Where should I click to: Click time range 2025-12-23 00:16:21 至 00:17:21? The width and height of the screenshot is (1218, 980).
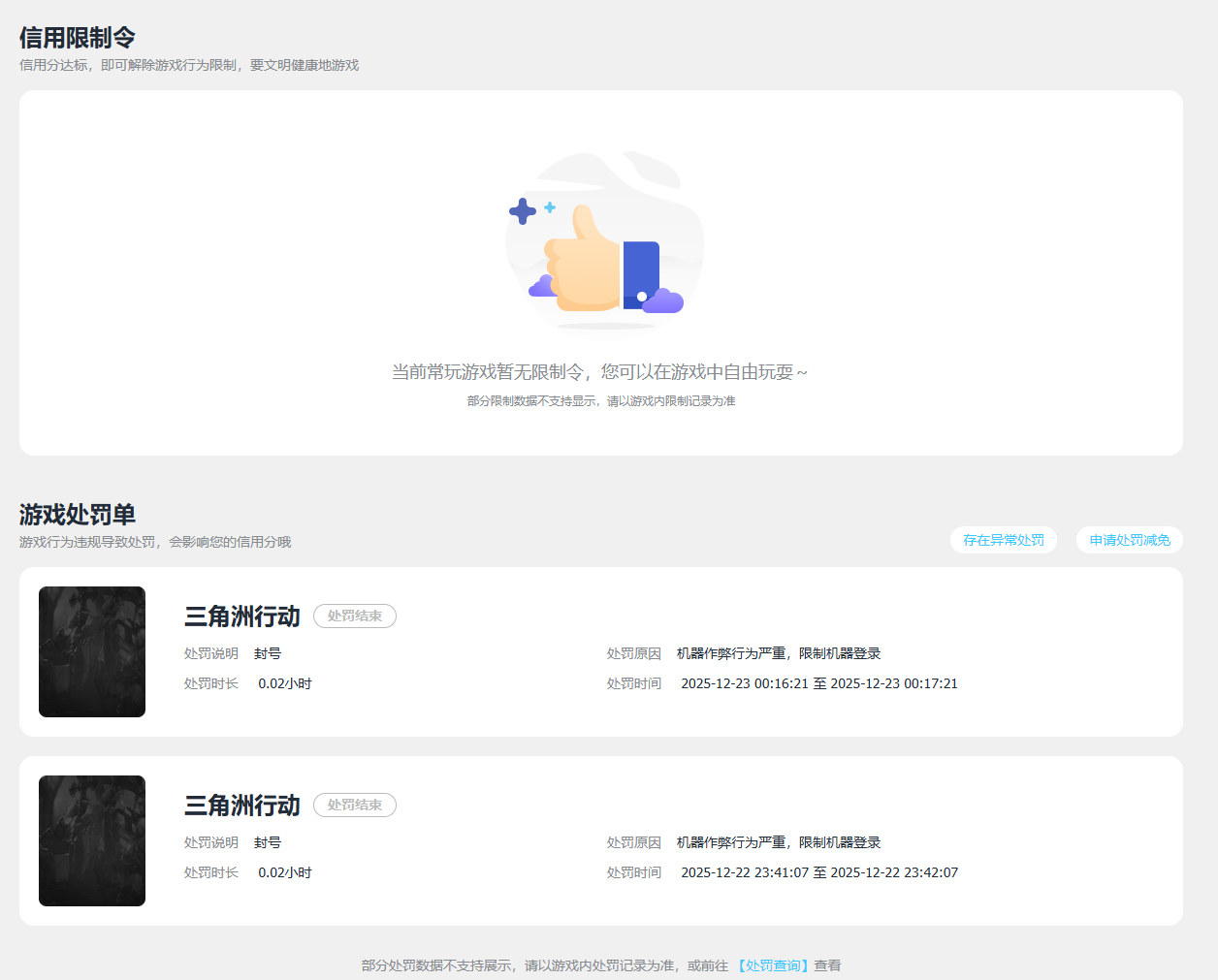point(819,683)
